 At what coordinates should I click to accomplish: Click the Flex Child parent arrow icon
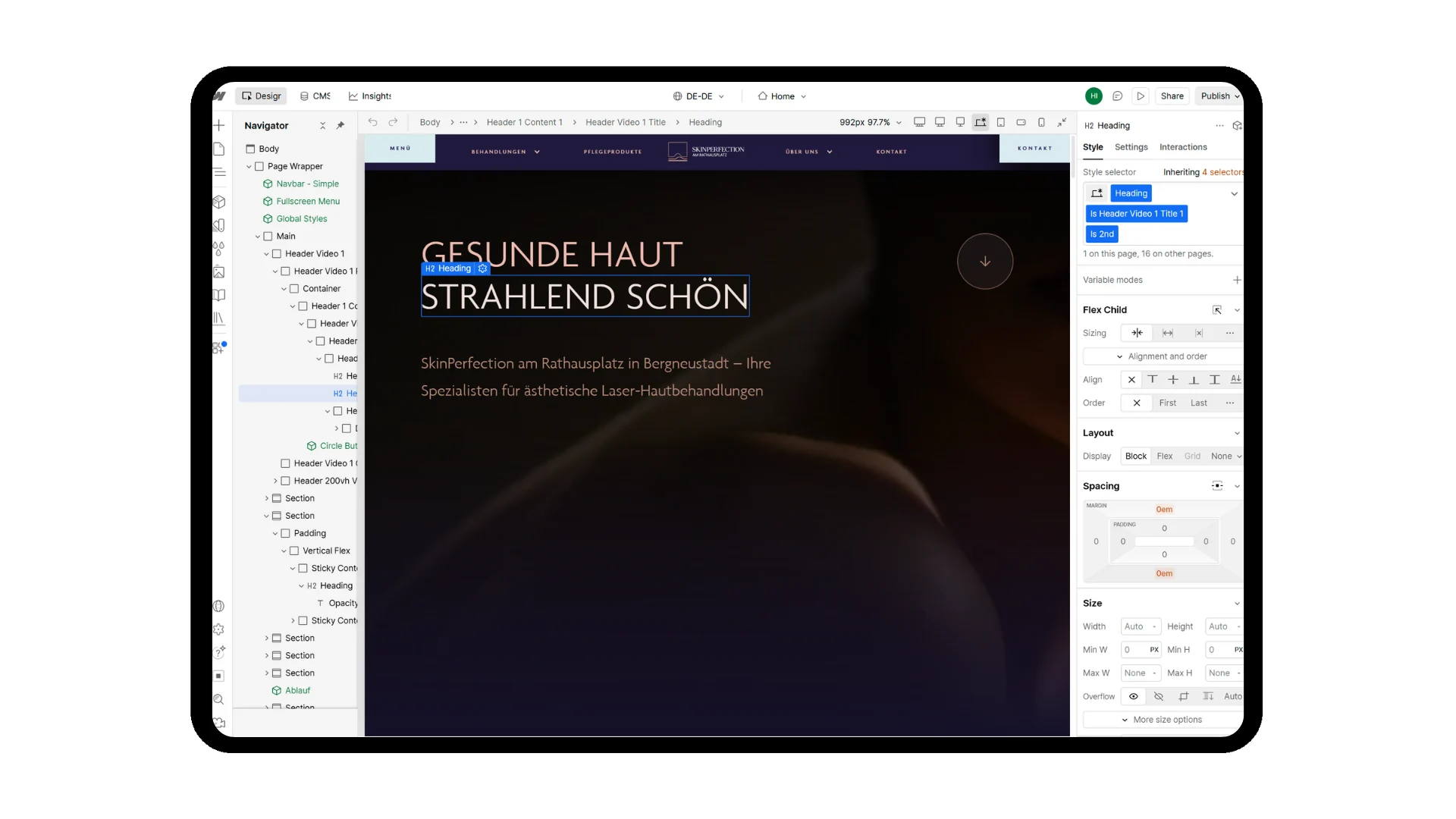(1217, 310)
